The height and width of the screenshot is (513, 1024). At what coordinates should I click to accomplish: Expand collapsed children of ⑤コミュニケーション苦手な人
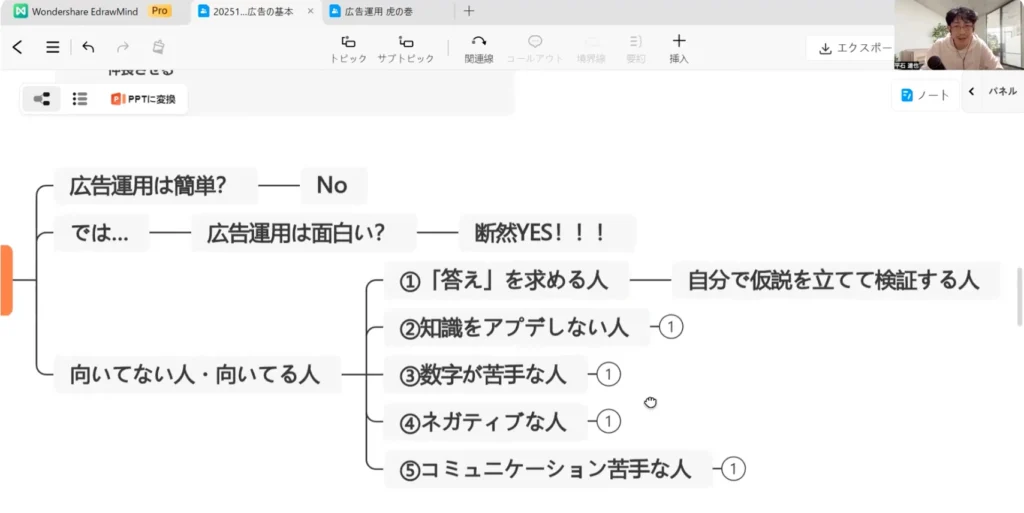(734, 468)
